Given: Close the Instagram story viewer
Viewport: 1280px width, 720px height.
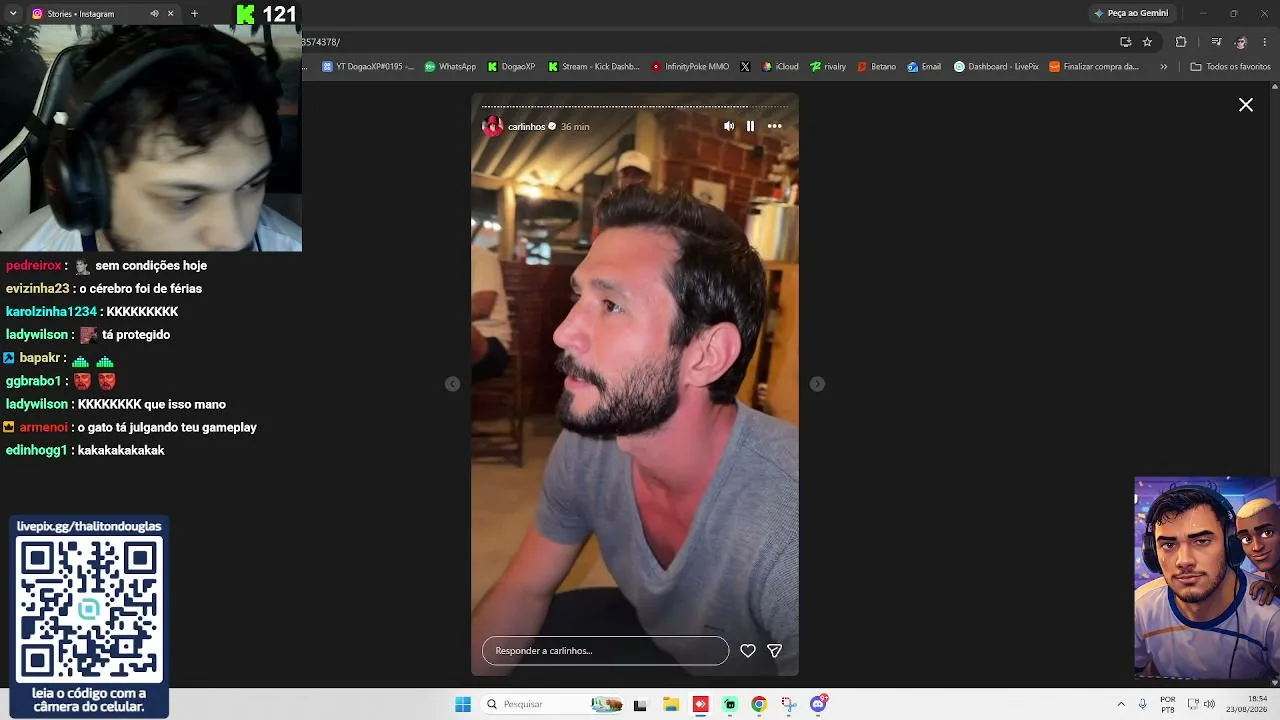Looking at the screenshot, I should (x=1246, y=105).
